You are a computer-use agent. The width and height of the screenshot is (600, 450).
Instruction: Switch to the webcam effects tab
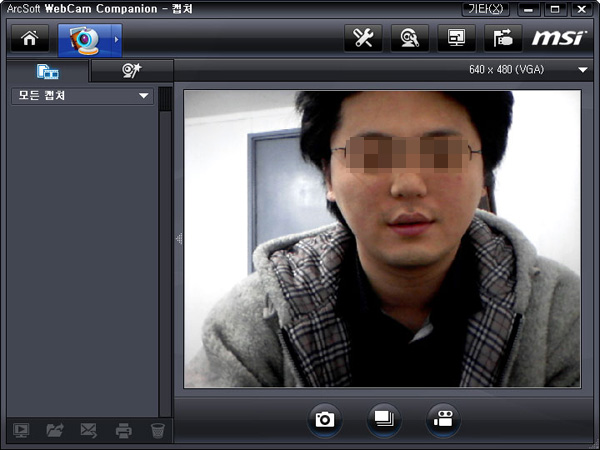point(132,71)
